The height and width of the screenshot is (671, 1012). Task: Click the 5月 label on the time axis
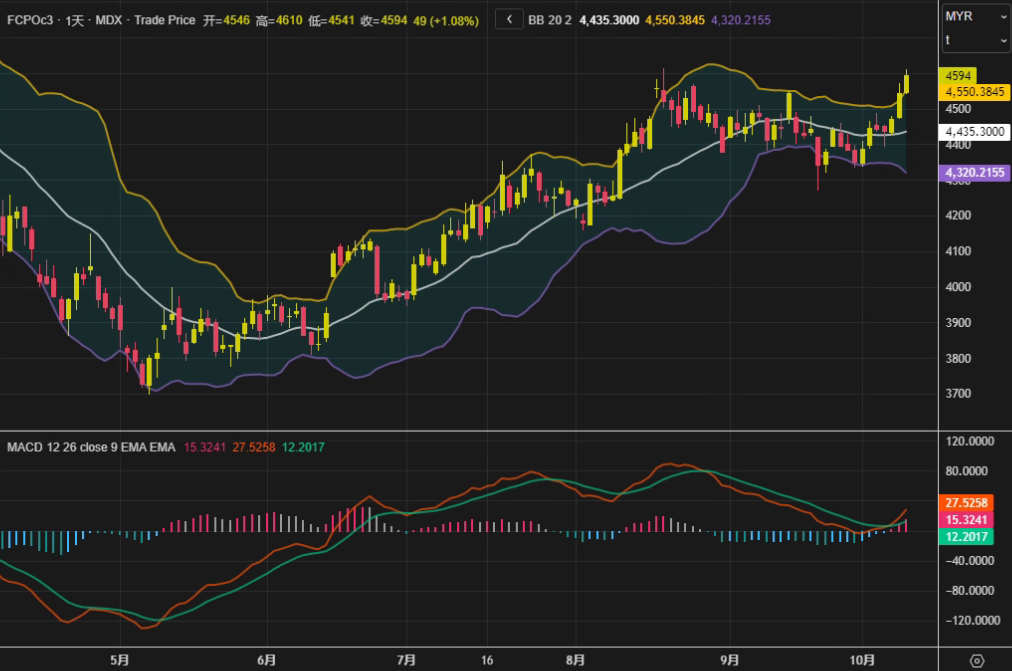[120, 660]
